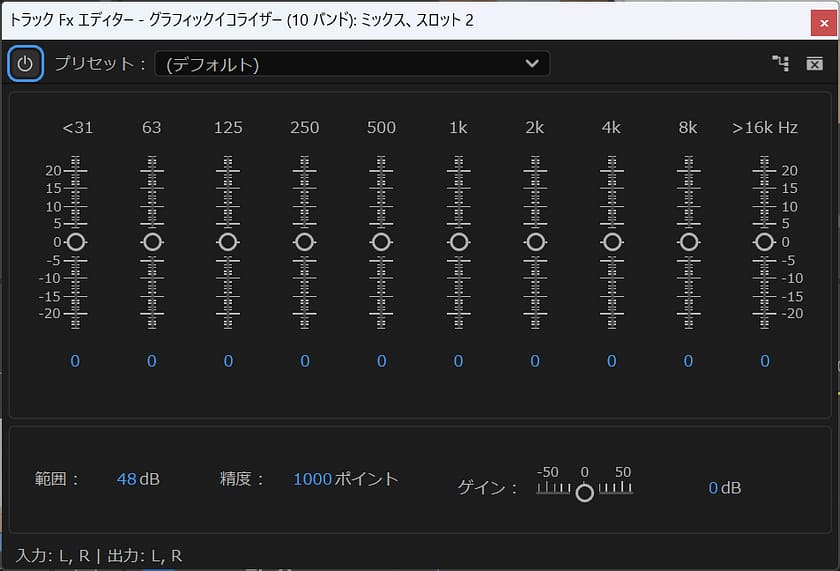Screen dimensions: 840x571
Task: Open the プリセット dropdown list
Action: click(x=351, y=64)
